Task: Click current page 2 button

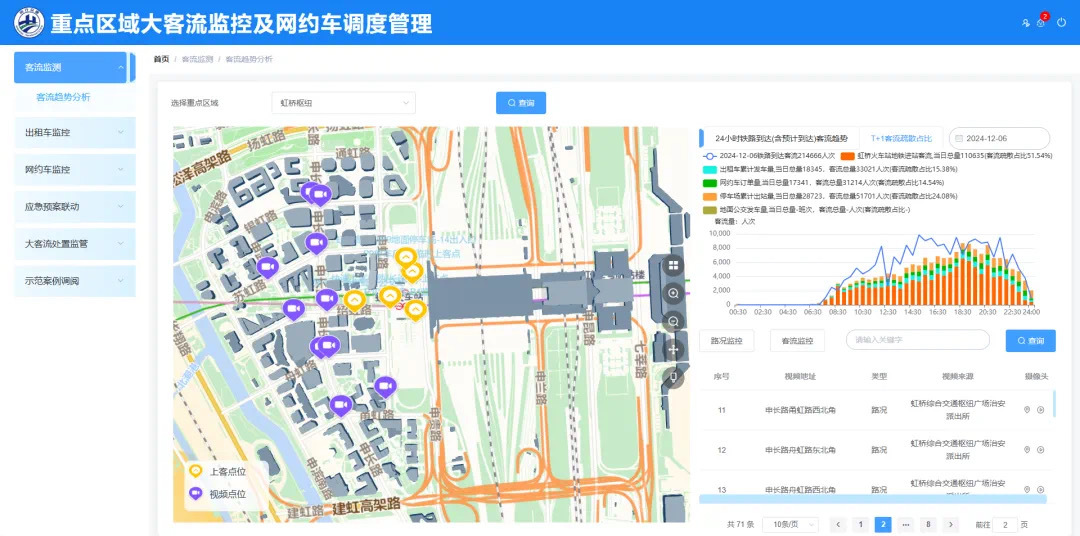Action: (883, 524)
